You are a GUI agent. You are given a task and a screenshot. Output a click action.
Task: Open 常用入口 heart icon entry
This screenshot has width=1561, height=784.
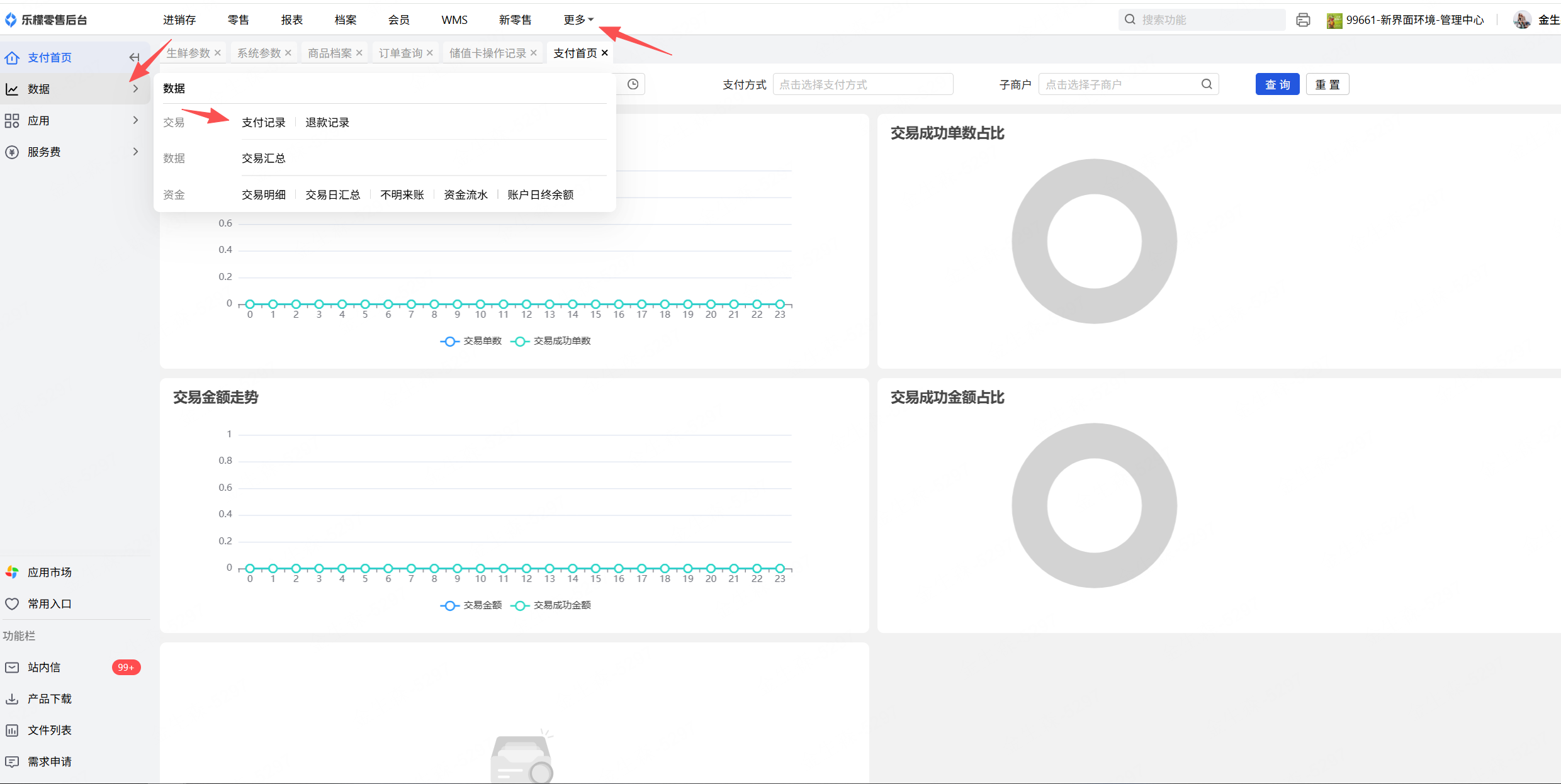12,603
